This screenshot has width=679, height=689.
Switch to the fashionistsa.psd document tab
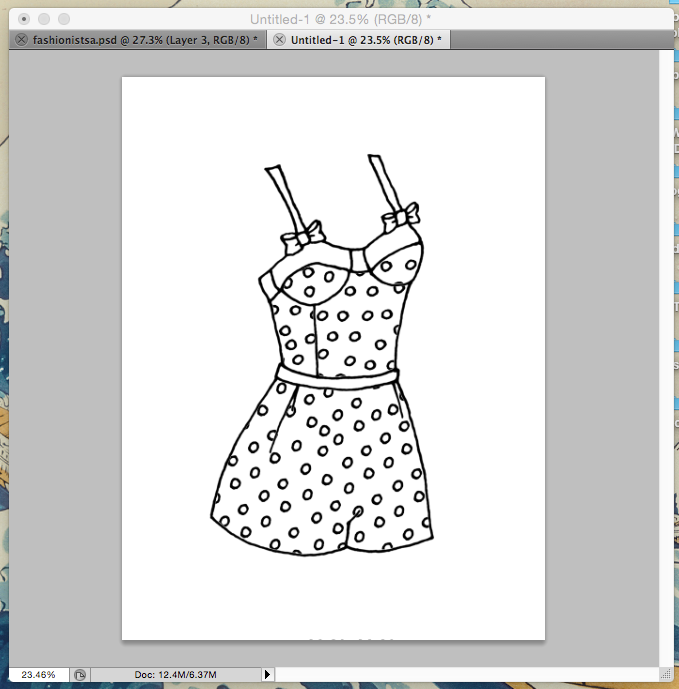pos(145,40)
